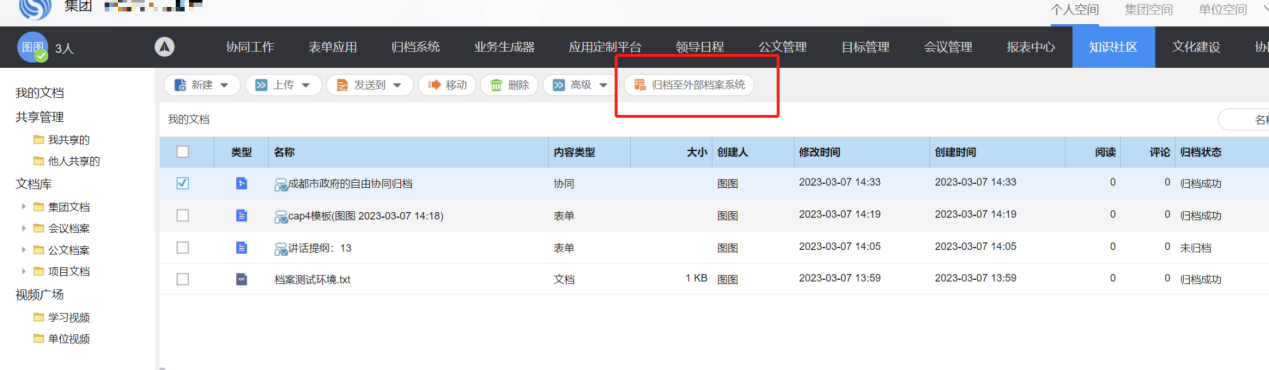Expand the 集团文档 tree node
Viewport: 1269px width, 370px height.
click(x=23, y=207)
